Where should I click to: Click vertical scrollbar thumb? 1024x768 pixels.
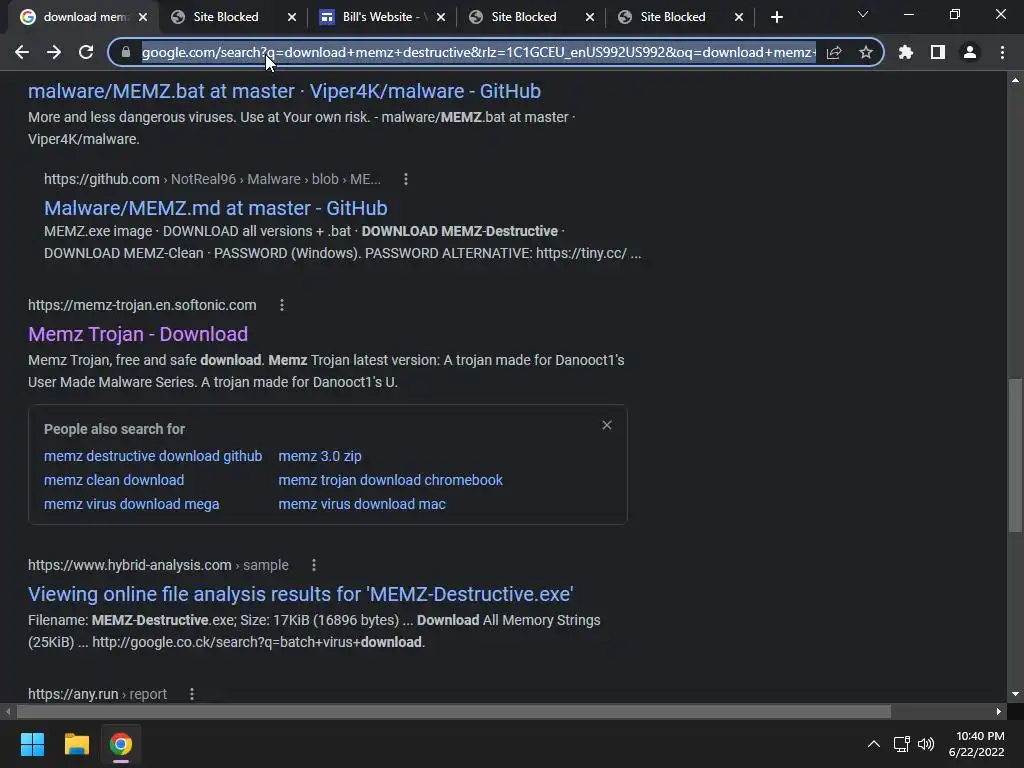tap(1015, 455)
